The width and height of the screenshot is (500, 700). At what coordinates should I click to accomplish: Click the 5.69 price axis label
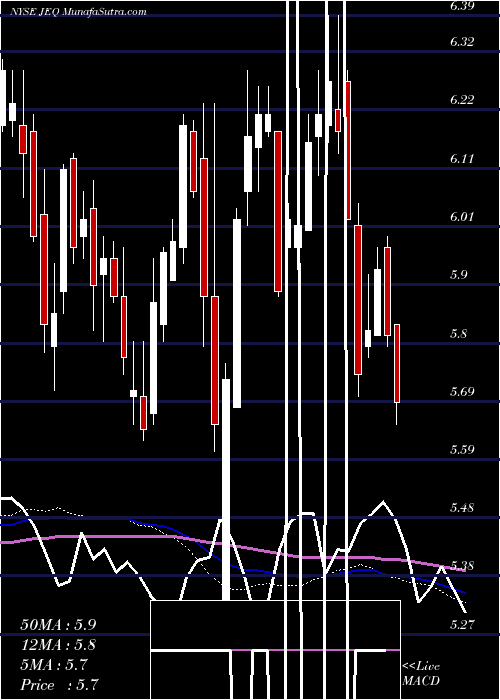(x=460, y=392)
